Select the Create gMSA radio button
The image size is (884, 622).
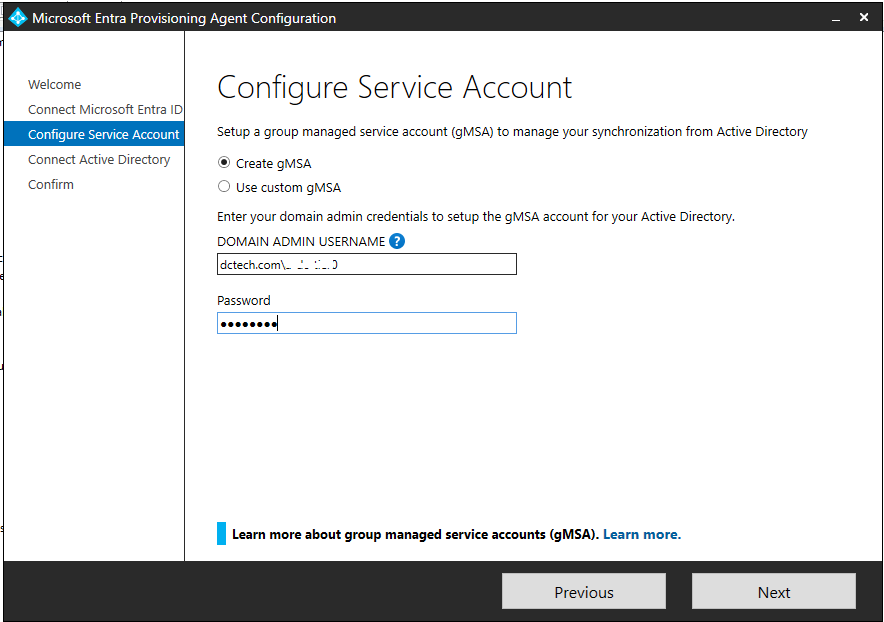click(x=226, y=163)
